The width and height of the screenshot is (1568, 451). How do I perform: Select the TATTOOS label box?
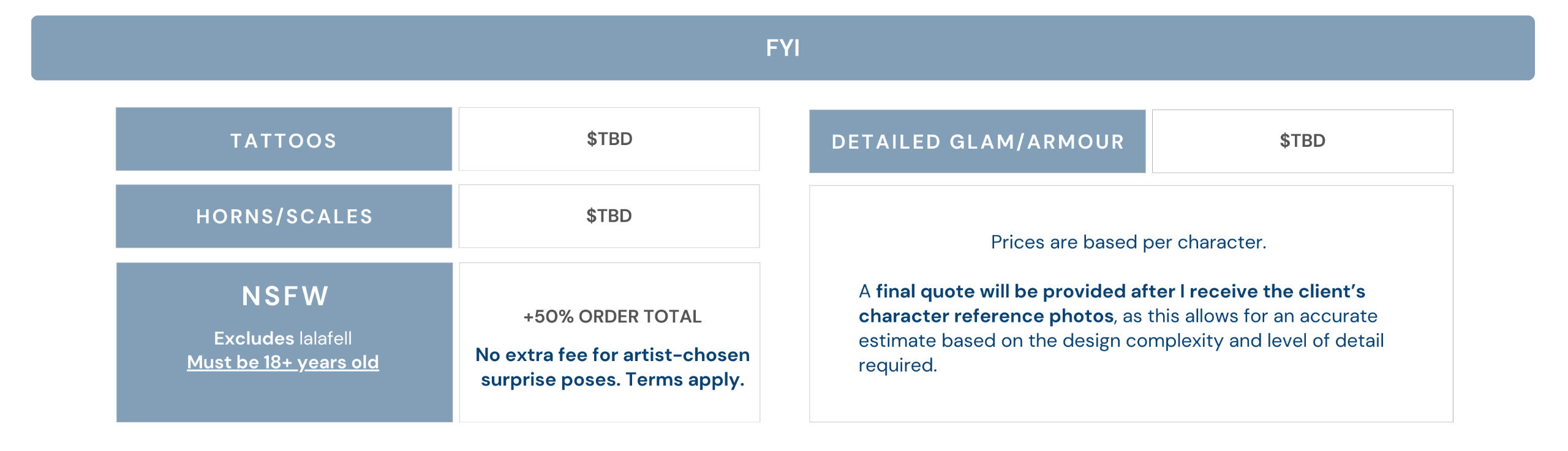tap(284, 140)
